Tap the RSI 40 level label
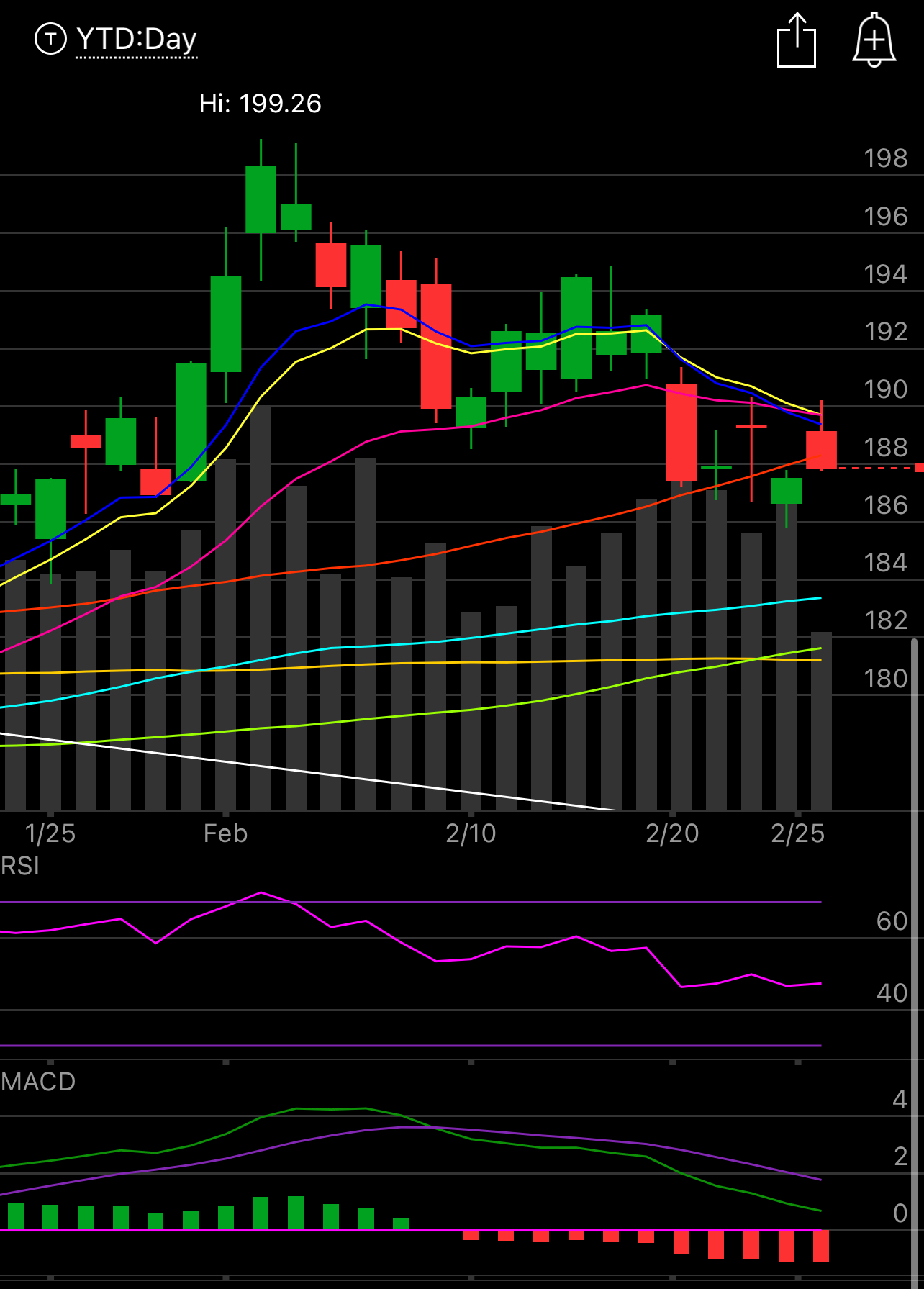 [x=892, y=993]
